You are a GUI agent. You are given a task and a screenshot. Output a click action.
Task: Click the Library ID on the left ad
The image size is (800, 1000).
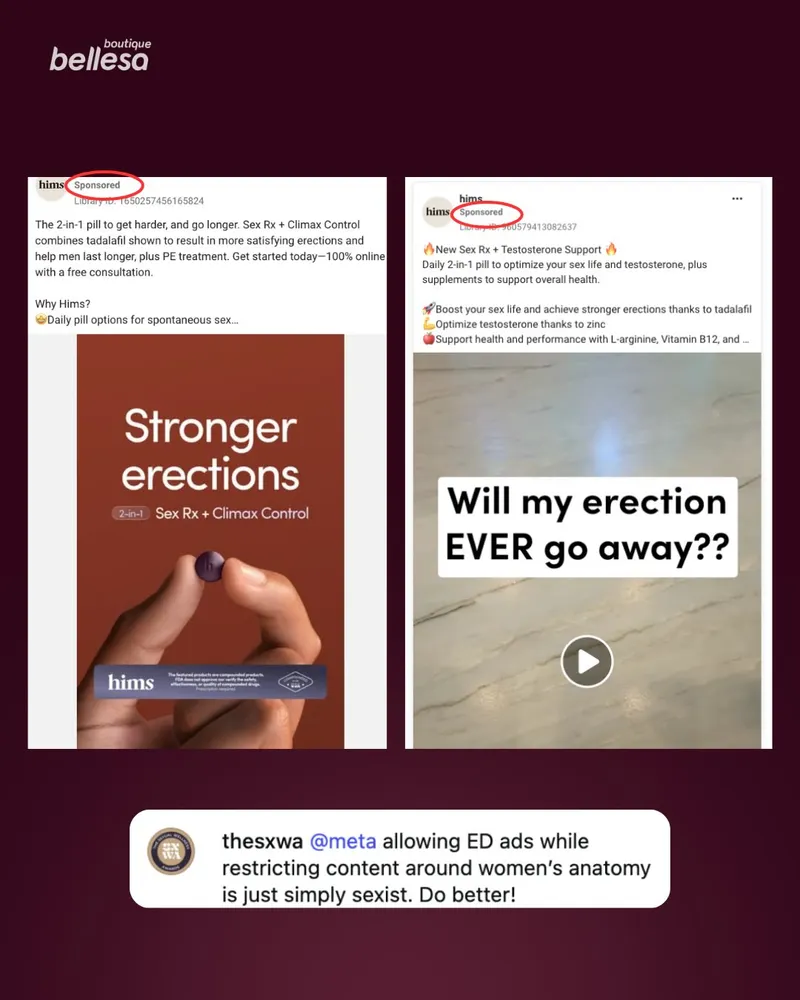(x=139, y=201)
